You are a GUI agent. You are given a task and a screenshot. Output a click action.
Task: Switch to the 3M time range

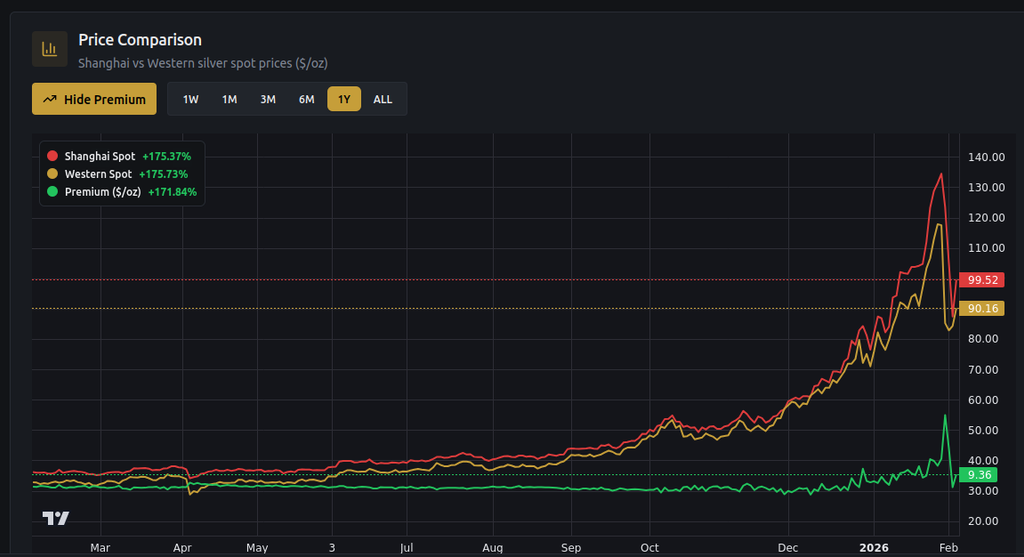[x=268, y=99]
